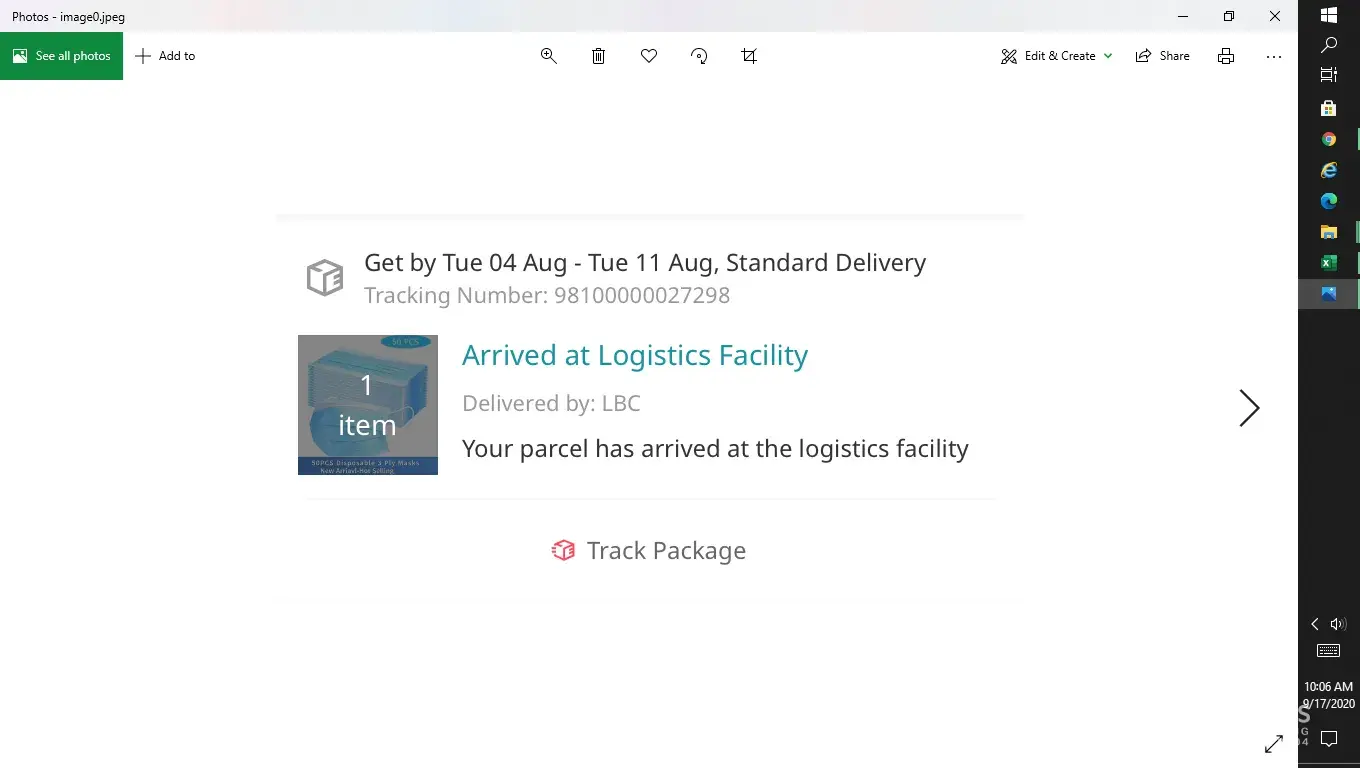Screen dimensions: 1360x768
Task: Click the volume speaker tray icon
Action: click(1338, 624)
